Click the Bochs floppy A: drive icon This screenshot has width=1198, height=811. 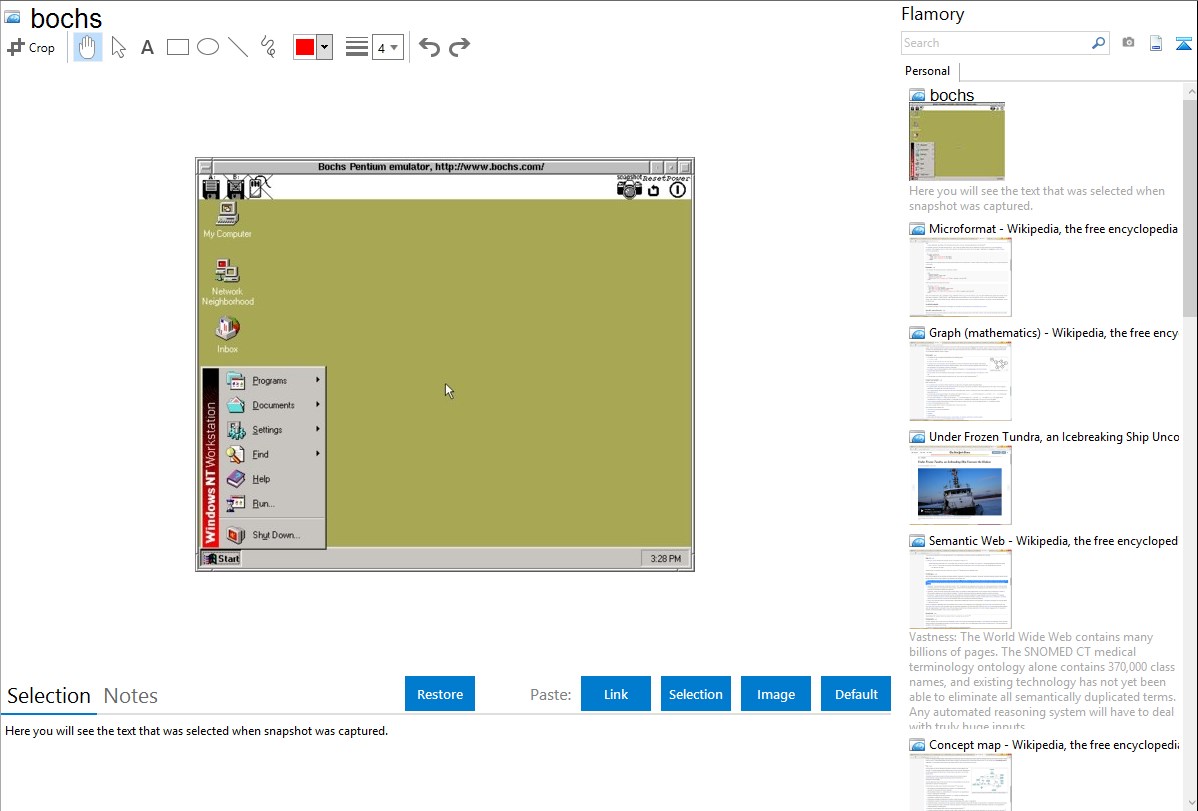click(212, 187)
